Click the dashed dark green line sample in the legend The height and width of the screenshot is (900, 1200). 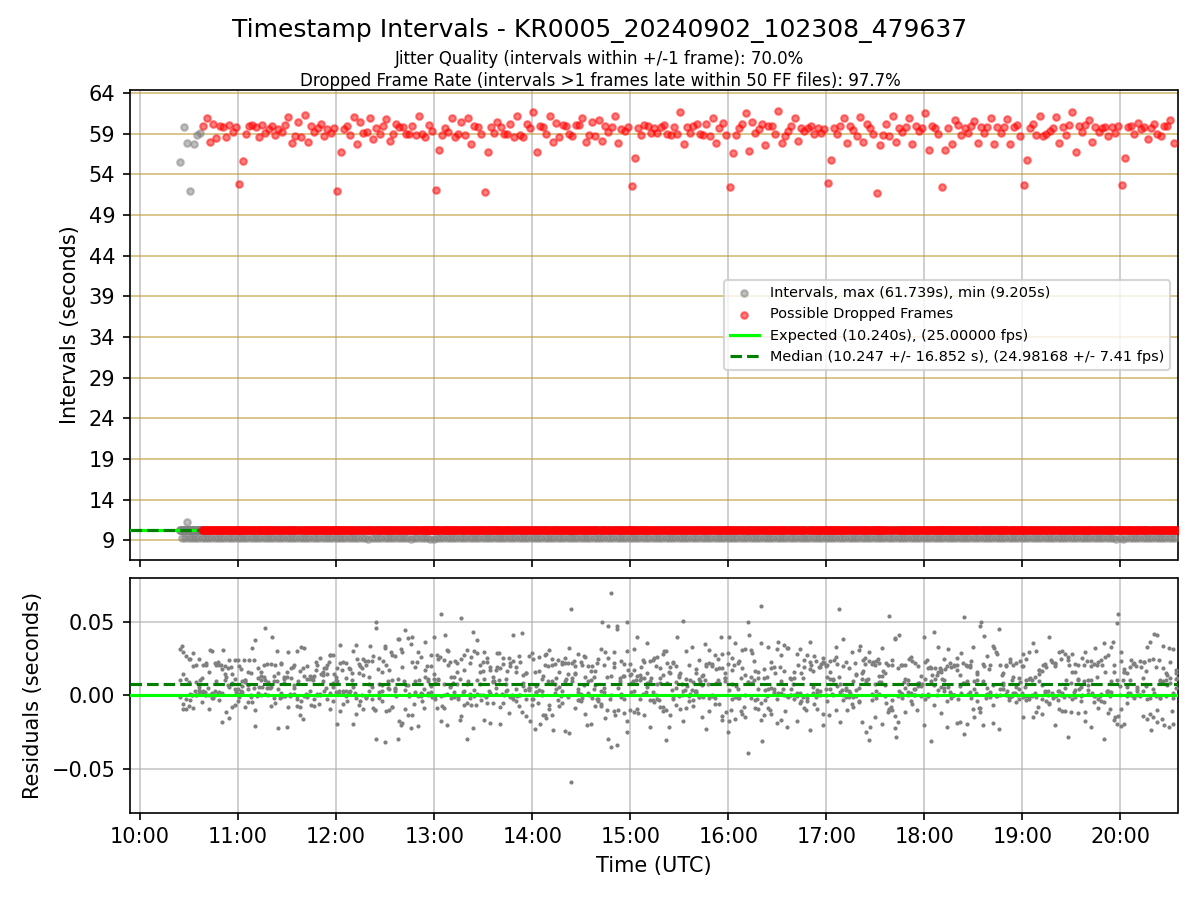pos(743,356)
